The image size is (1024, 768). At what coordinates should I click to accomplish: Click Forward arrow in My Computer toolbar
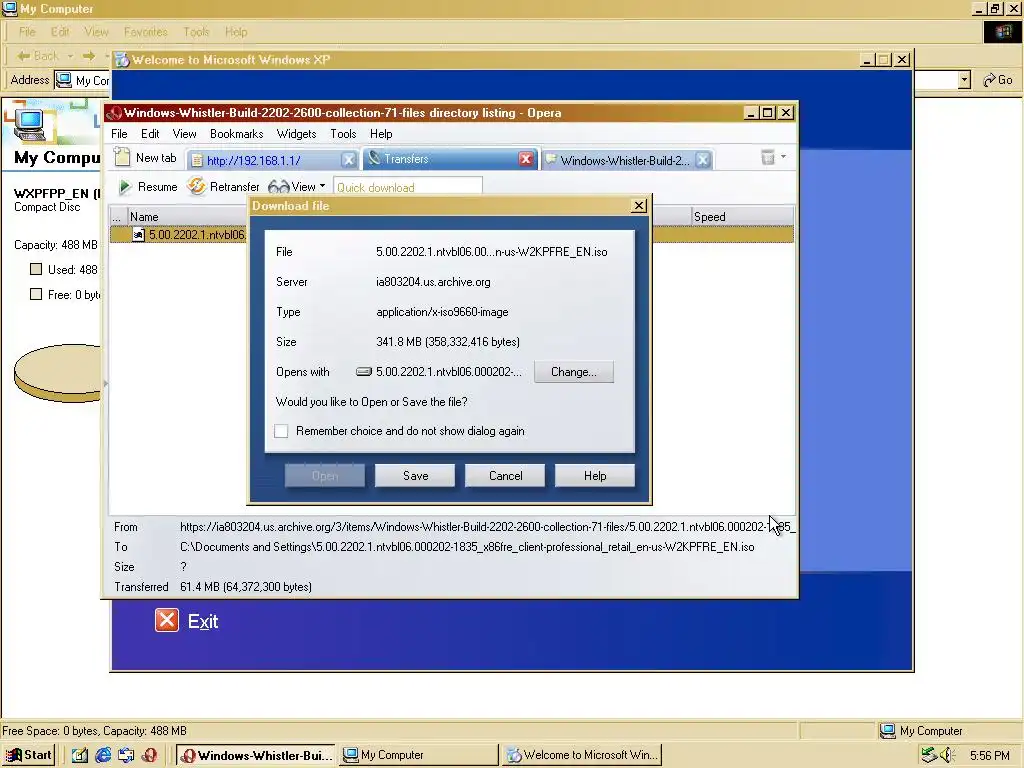89,56
